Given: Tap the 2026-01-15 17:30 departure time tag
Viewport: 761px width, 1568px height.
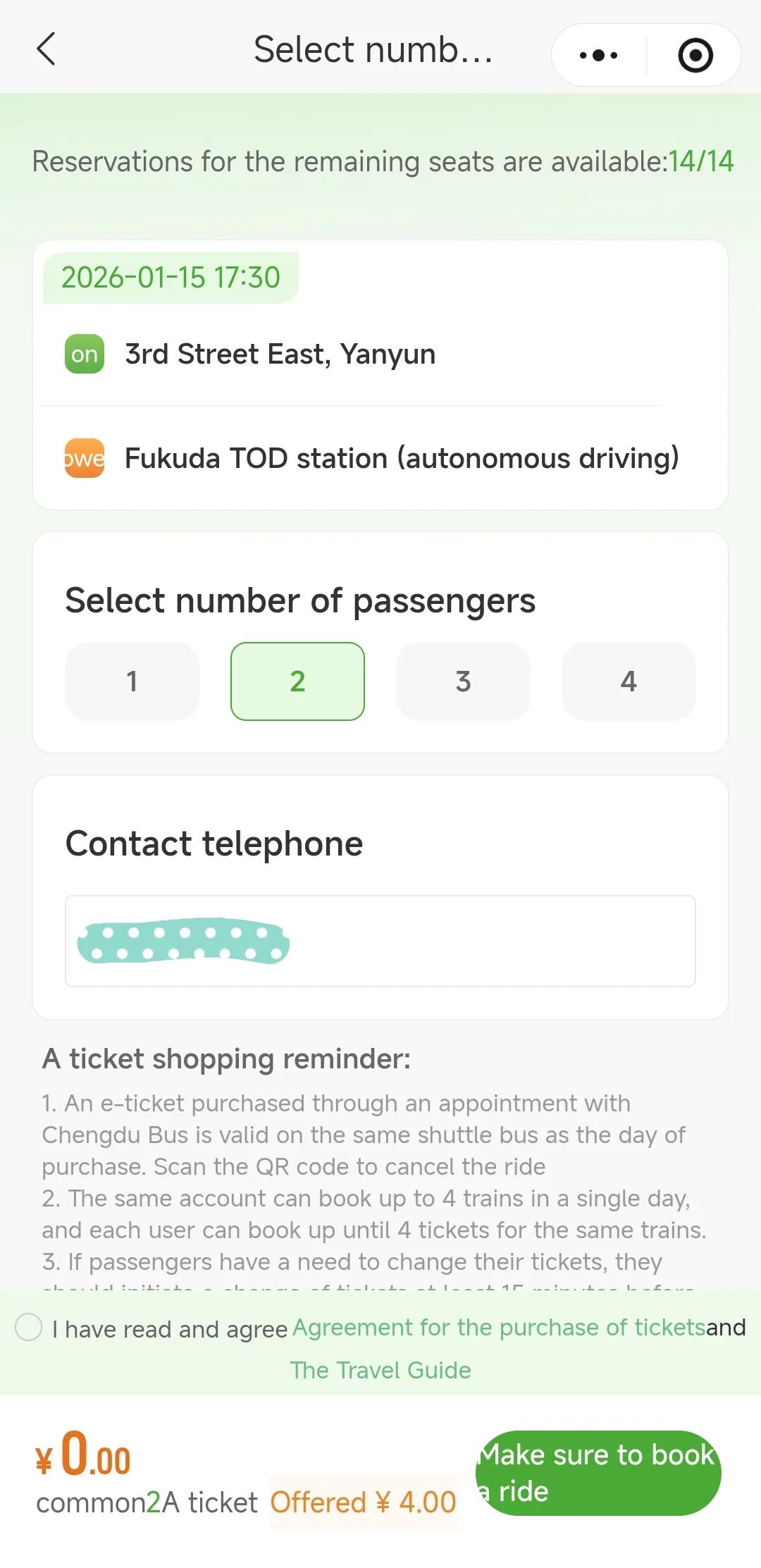Looking at the screenshot, I should [171, 277].
